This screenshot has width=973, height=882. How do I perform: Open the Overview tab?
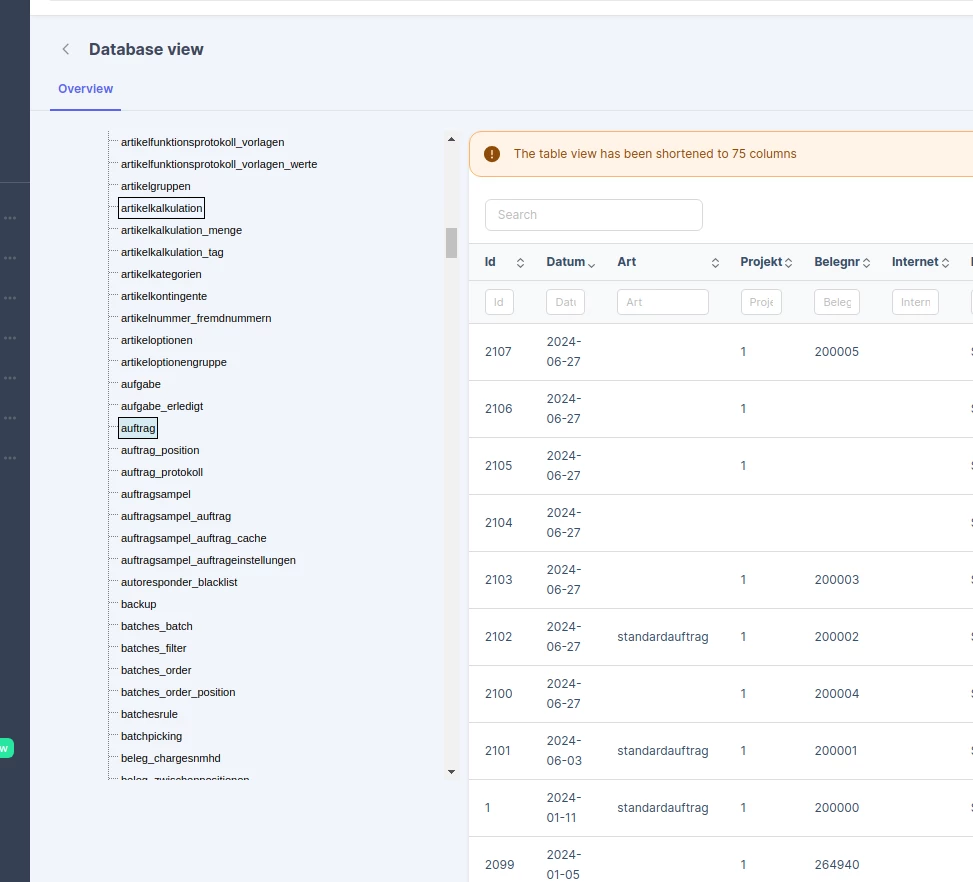pos(86,89)
